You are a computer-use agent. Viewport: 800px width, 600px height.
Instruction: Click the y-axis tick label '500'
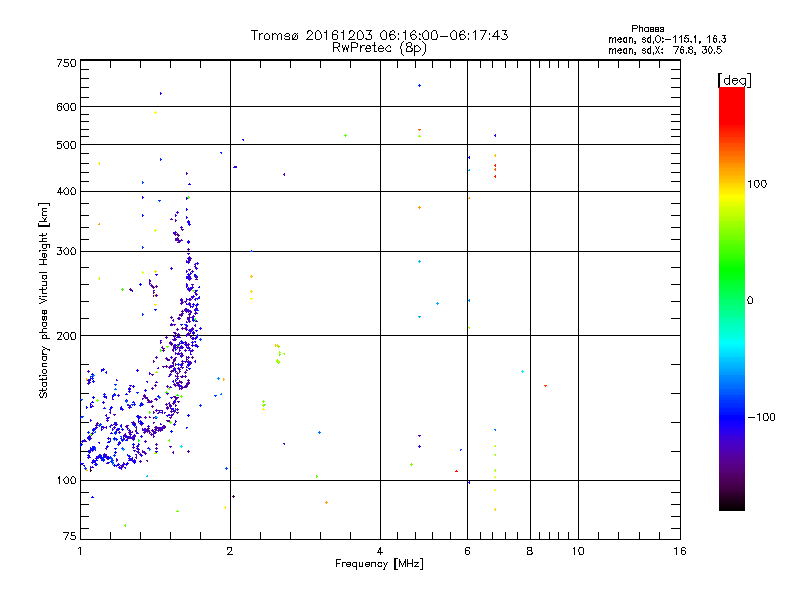tap(66, 145)
